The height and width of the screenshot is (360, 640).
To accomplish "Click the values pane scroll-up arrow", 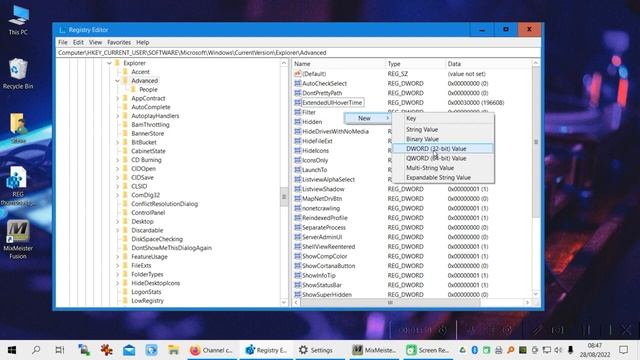I will click(x=536, y=63).
